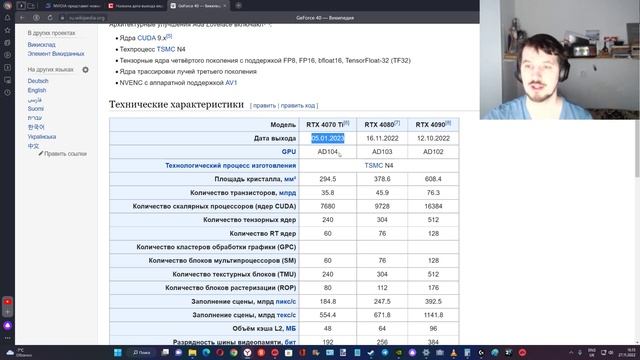640x360 pixels.
Task: Open File Explorer folder icon on taskbar
Action: pyautogui.click(x=192, y=352)
